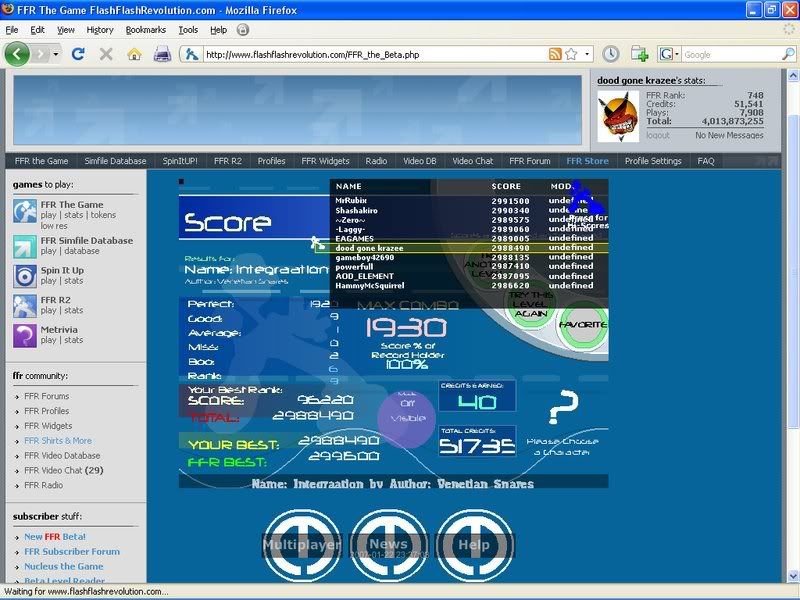The height and width of the screenshot is (600, 800).
Task: Click the green Back arrow button
Action: [17, 54]
